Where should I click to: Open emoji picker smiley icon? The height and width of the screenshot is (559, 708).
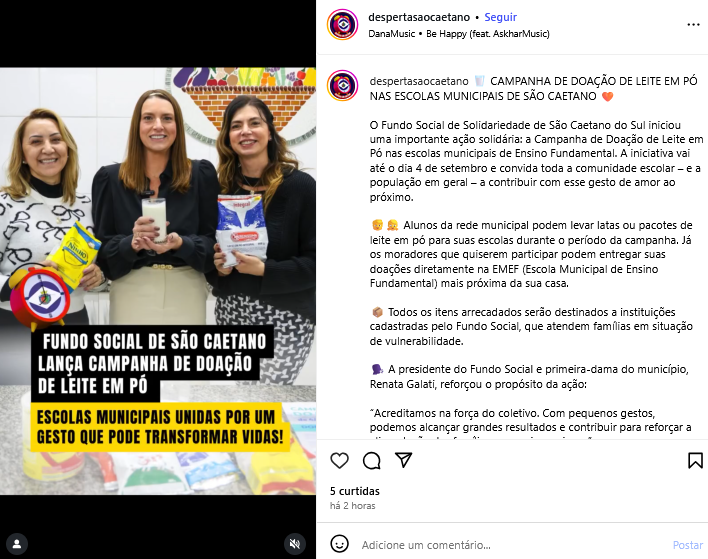click(x=340, y=544)
